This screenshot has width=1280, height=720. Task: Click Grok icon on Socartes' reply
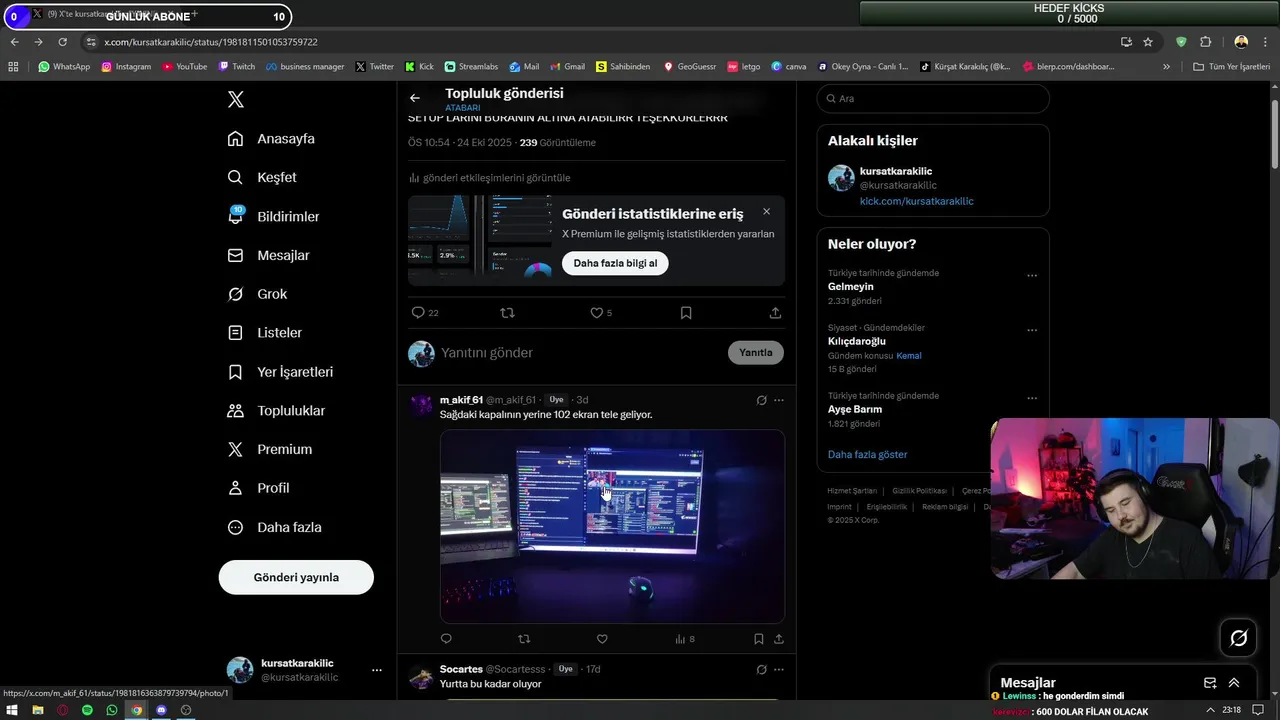(761, 669)
